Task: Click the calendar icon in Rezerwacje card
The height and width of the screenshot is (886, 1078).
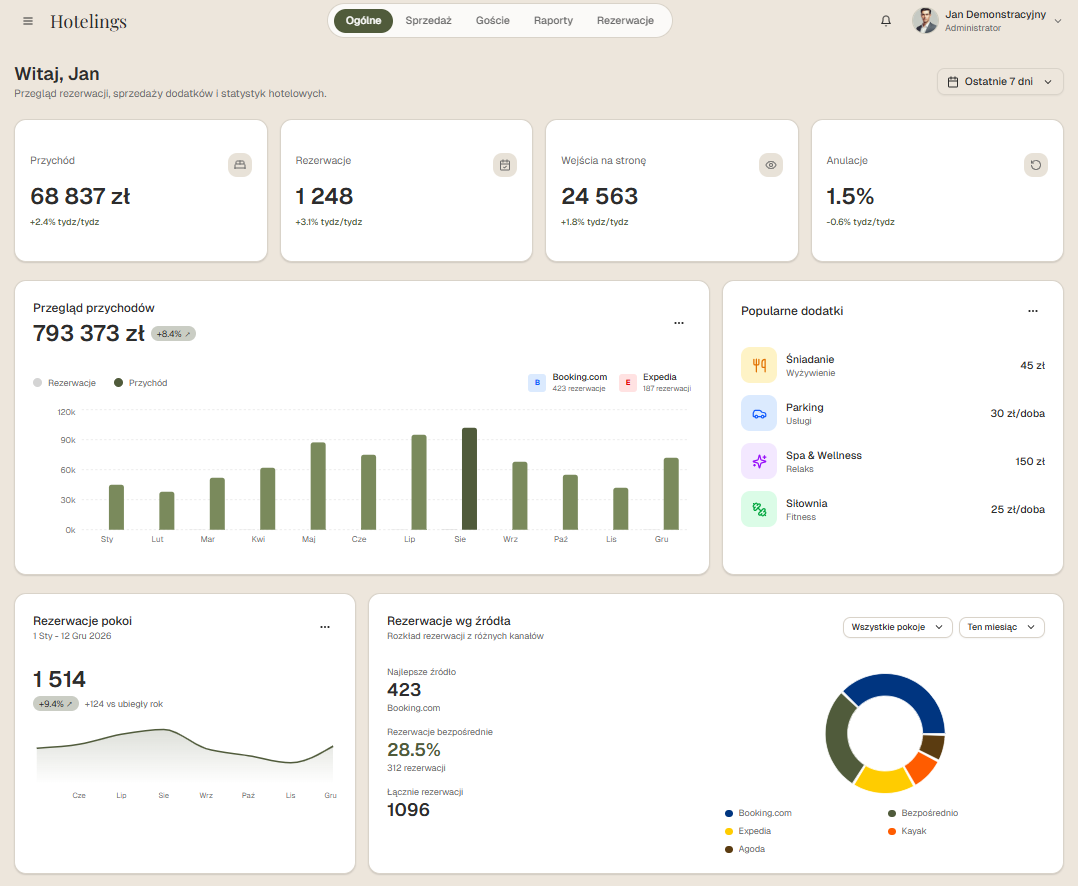Action: 505,165
